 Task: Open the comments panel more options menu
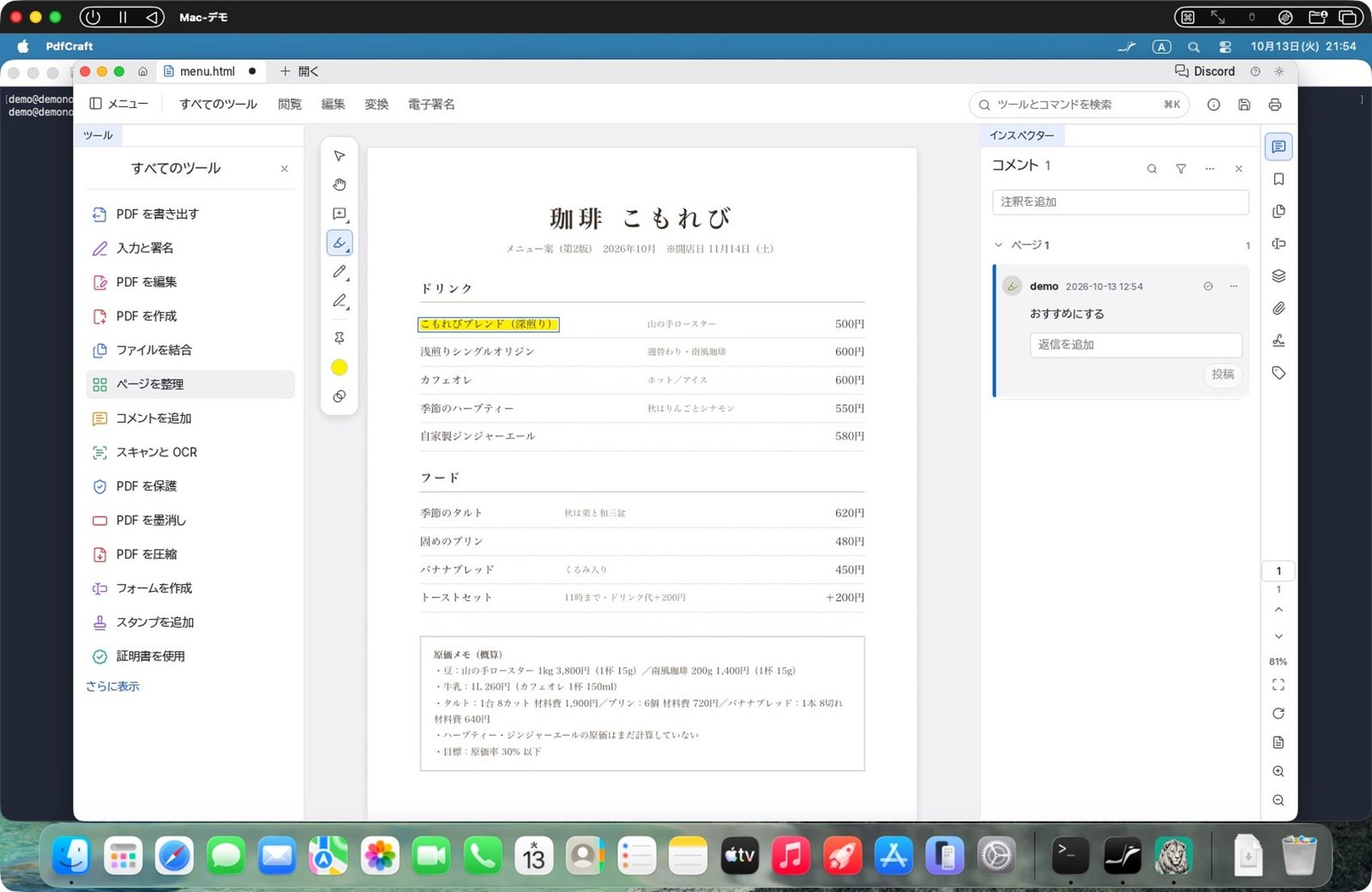(x=1210, y=169)
